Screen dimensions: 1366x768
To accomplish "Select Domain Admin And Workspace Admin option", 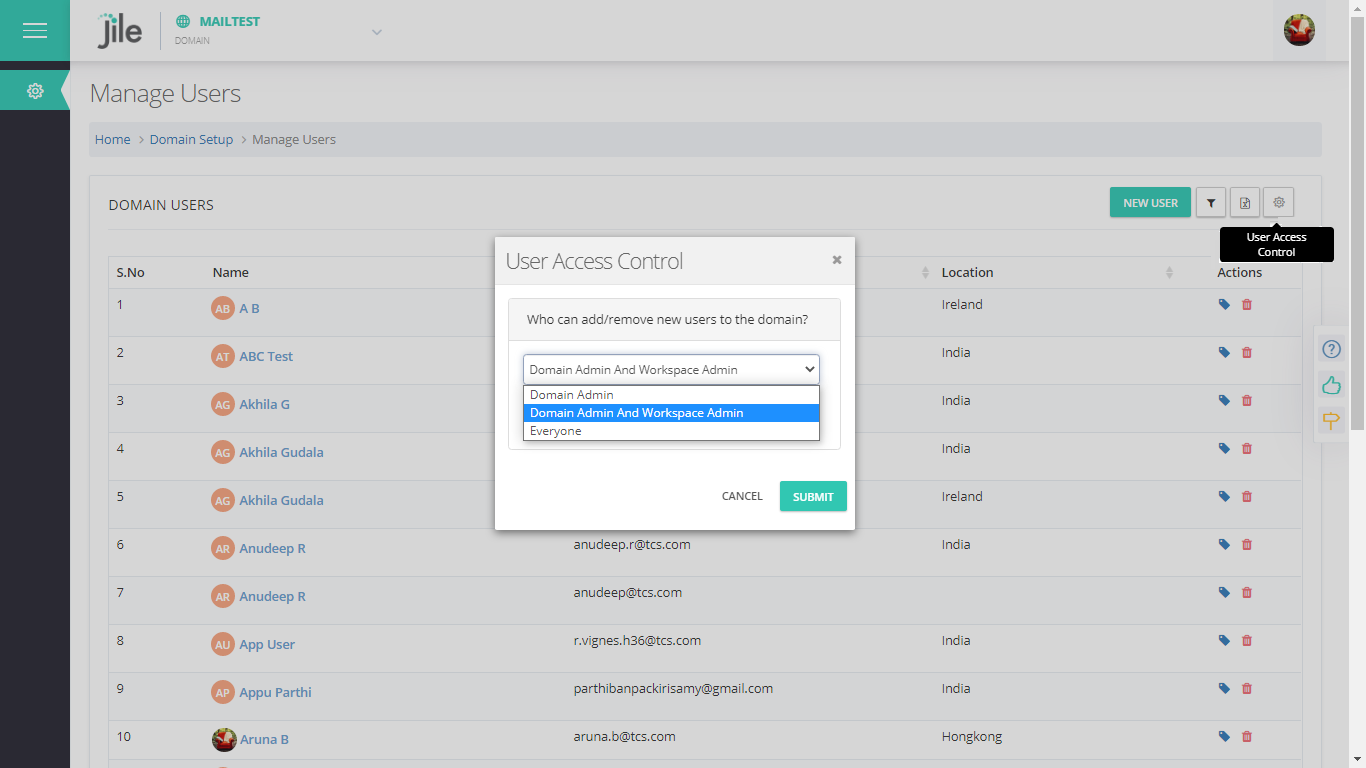I will [637, 413].
